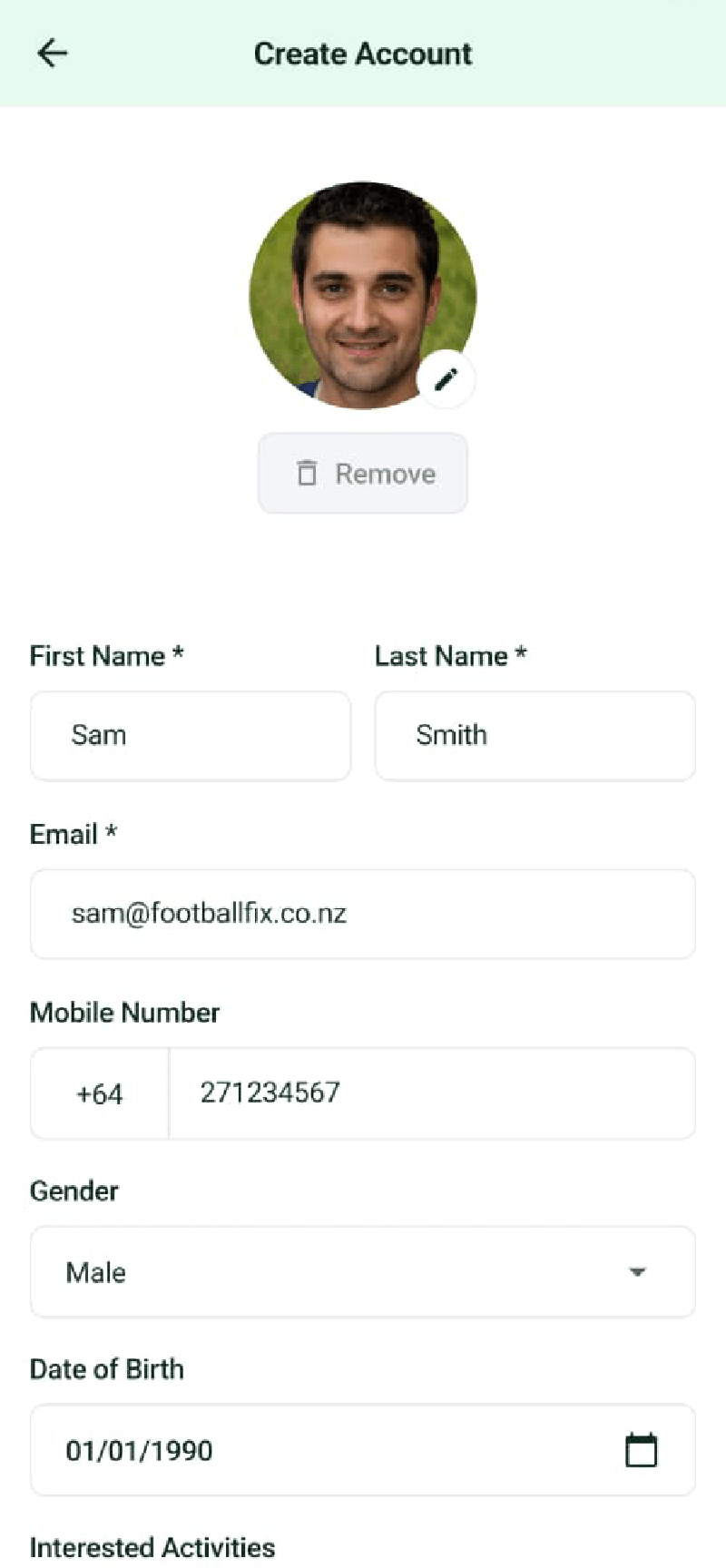Viewport: 726px width, 1568px height.
Task: Click the Email input field
Action: pyautogui.click(x=363, y=914)
